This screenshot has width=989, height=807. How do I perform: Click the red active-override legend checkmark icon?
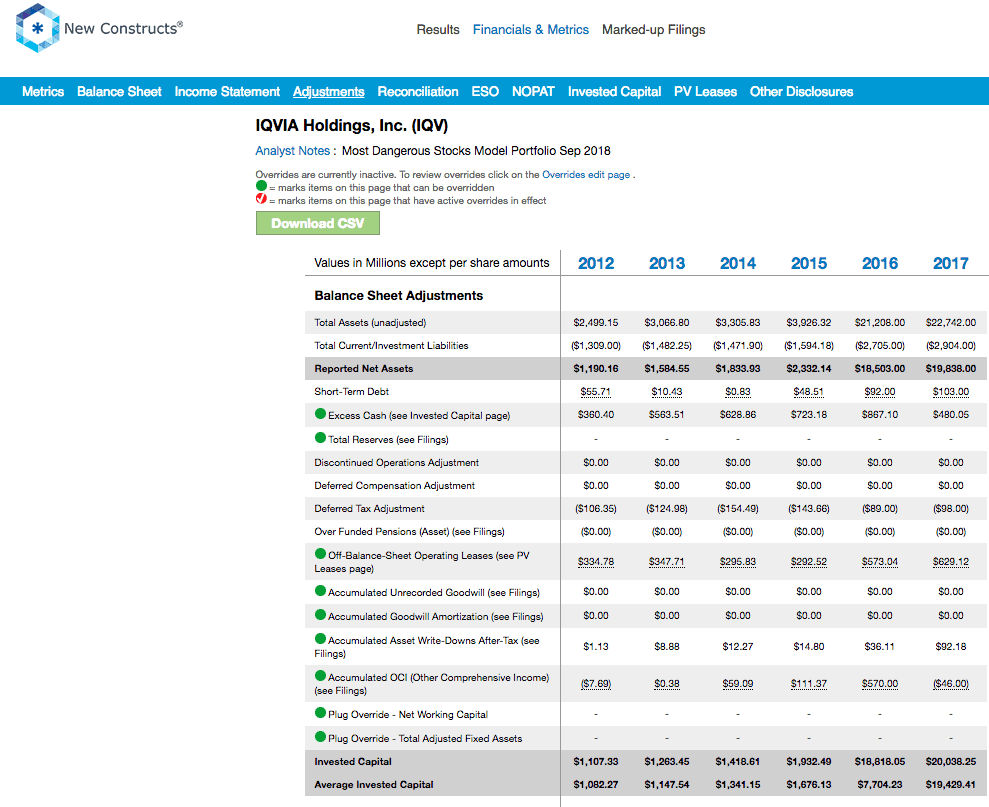(261, 199)
